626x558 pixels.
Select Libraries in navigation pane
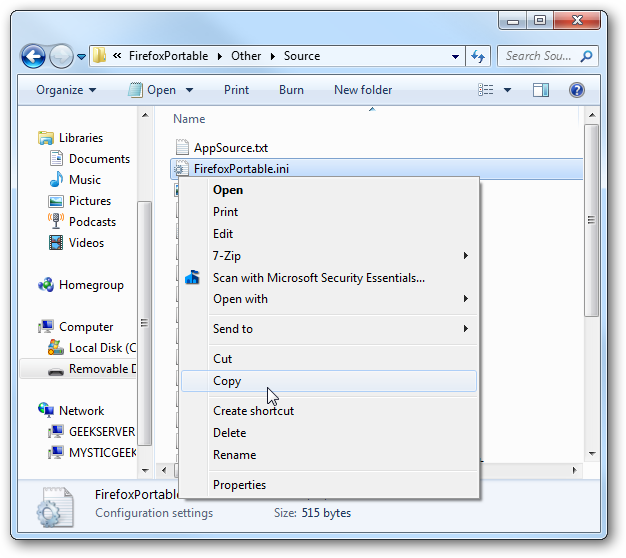click(81, 138)
